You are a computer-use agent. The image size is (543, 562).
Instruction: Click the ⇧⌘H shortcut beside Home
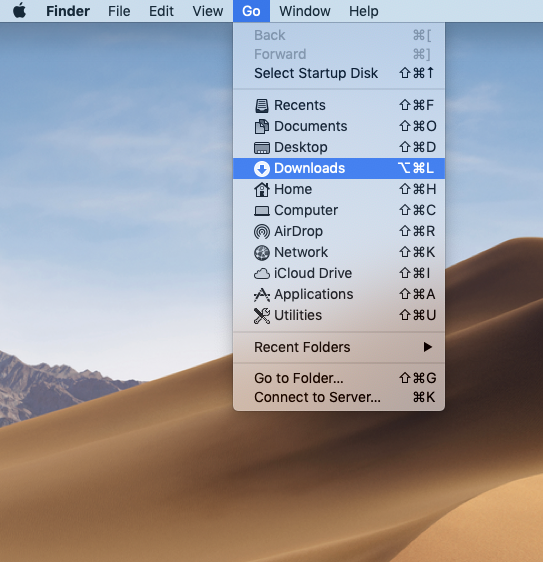pos(418,189)
